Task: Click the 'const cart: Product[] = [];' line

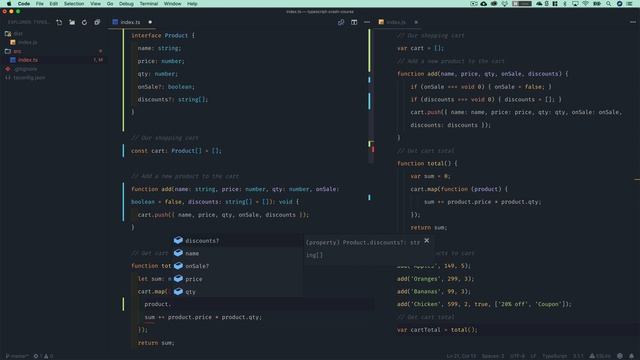Action: click(176, 151)
